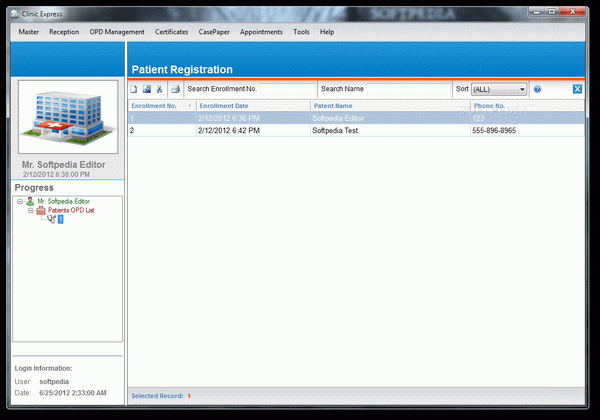The height and width of the screenshot is (420, 600).
Task: Open the CasePaper menu
Action: (214, 32)
